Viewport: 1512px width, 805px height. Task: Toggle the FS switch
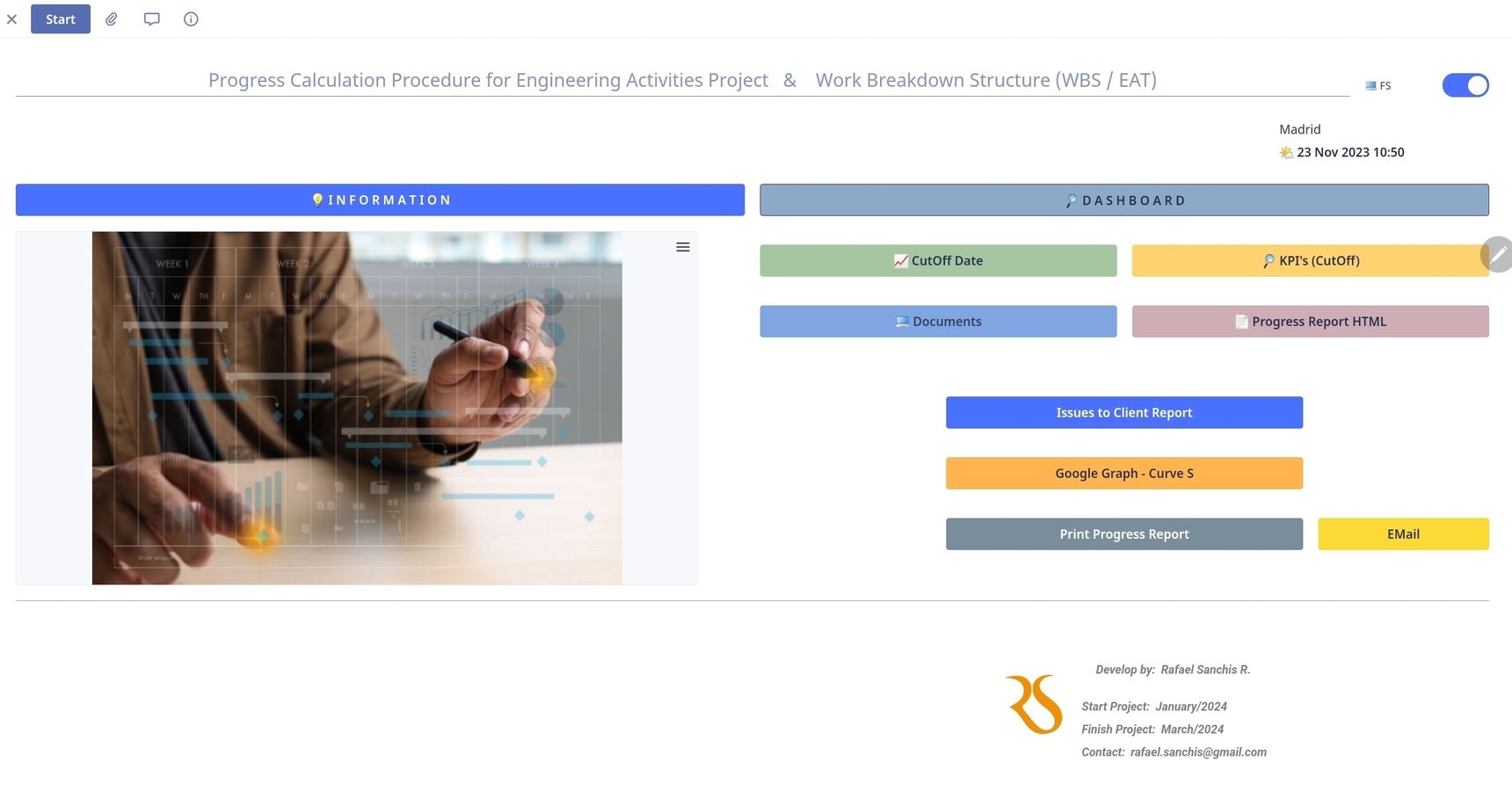1465,85
